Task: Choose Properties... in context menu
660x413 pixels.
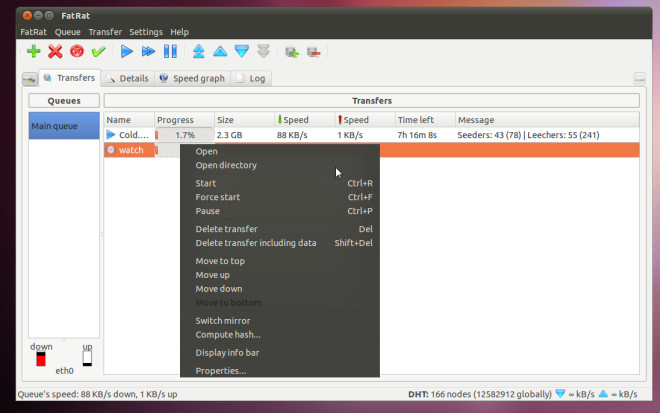Action: pyautogui.click(x=280, y=371)
